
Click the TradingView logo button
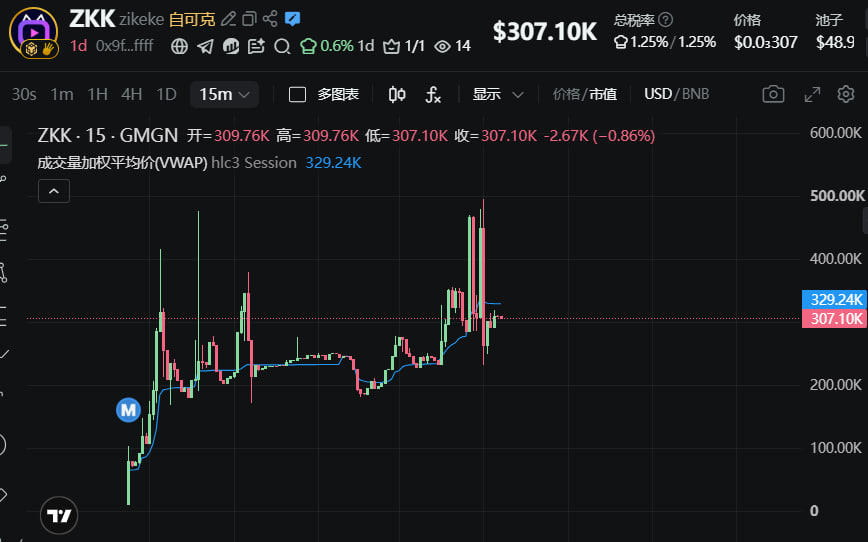point(59,515)
